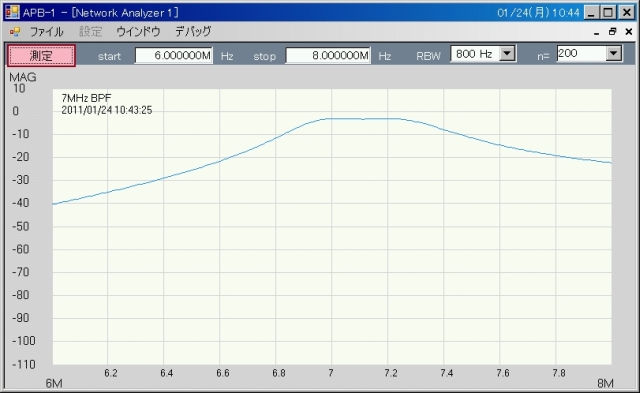The height and width of the screenshot is (393, 640).
Task: Open the ウインドウ menu
Action: (138, 32)
